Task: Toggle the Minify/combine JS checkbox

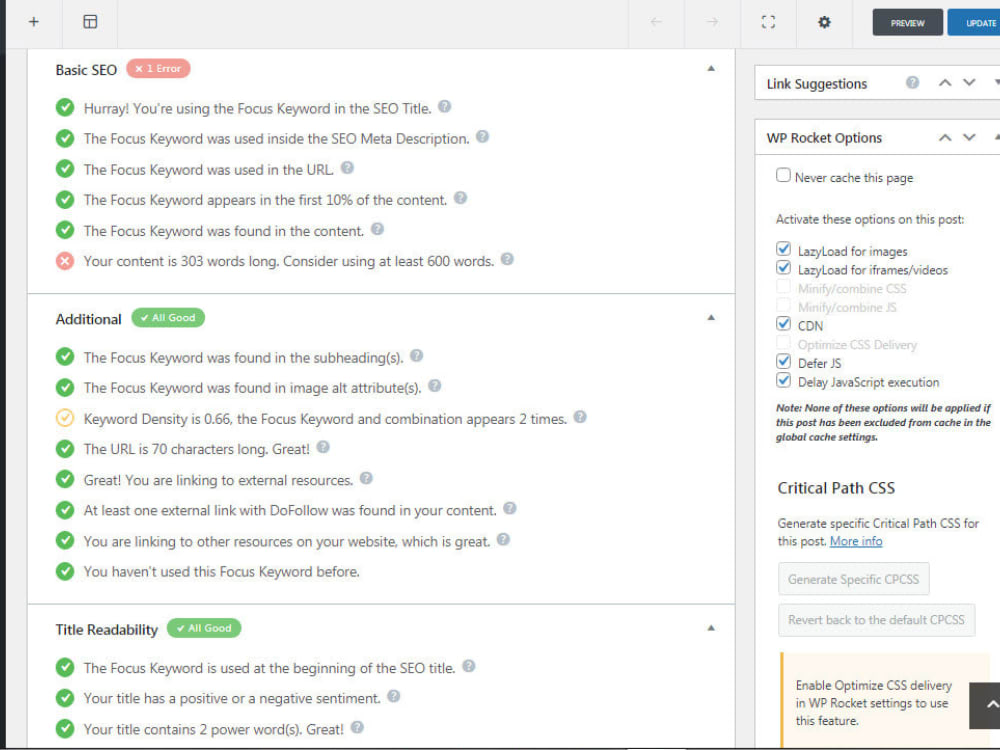Action: [x=783, y=305]
